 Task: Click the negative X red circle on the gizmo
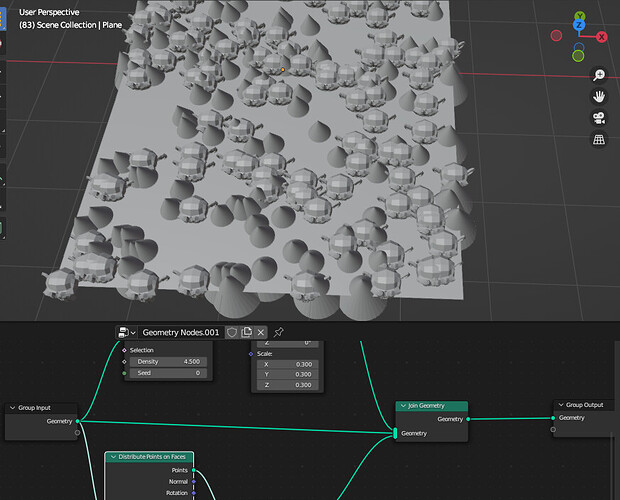tap(556, 36)
